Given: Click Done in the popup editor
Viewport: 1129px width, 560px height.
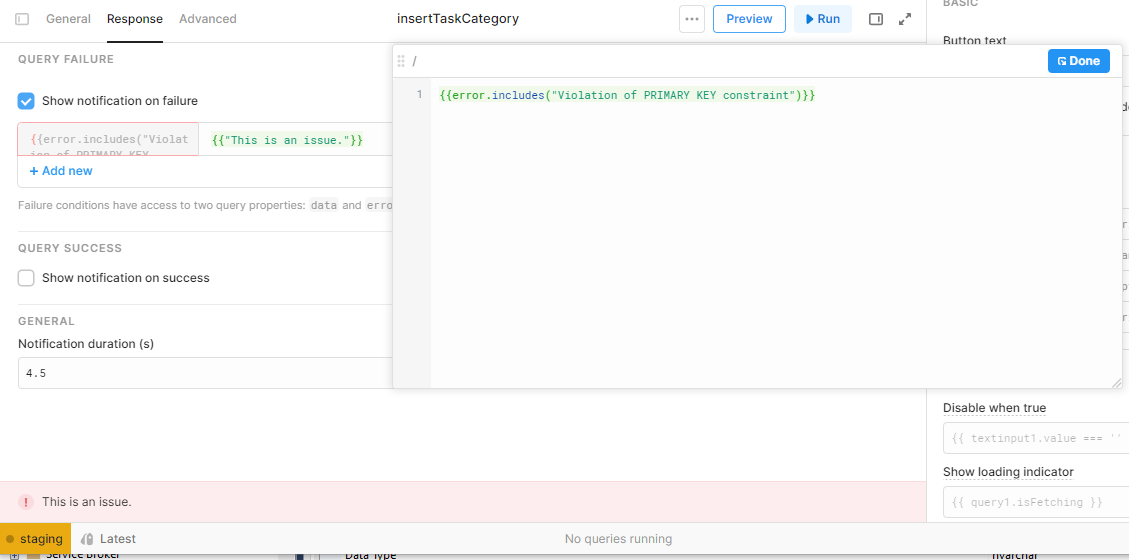Looking at the screenshot, I should click(1079, 61).
